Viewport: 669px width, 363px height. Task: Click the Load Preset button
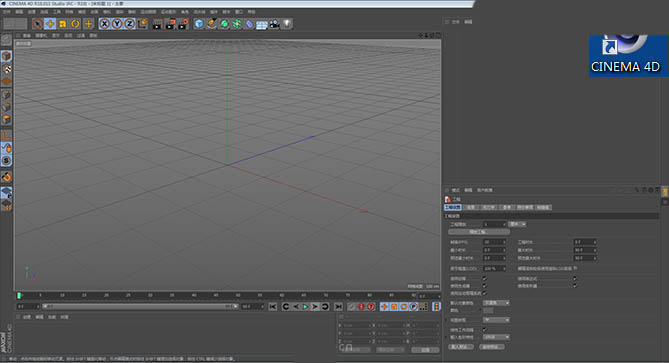[x=460, y=347]
